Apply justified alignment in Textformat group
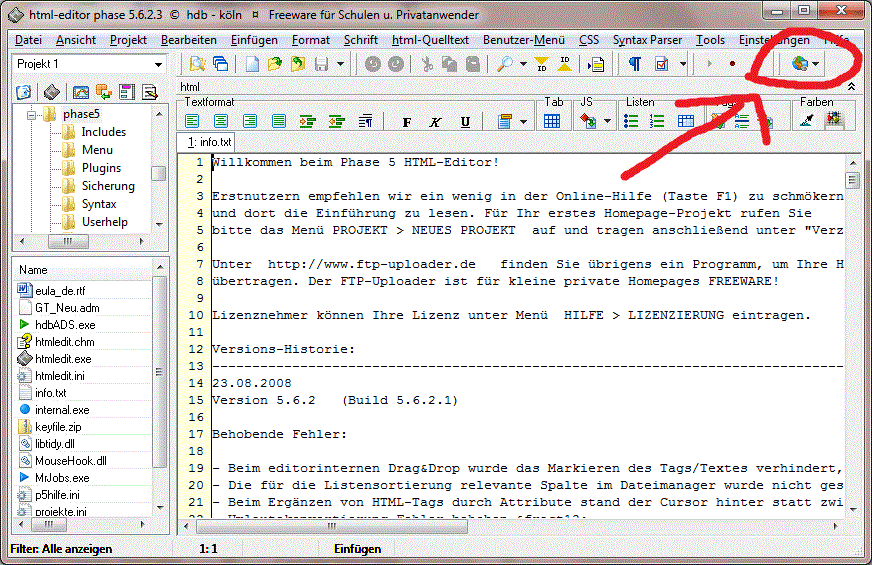 point(279,121)
